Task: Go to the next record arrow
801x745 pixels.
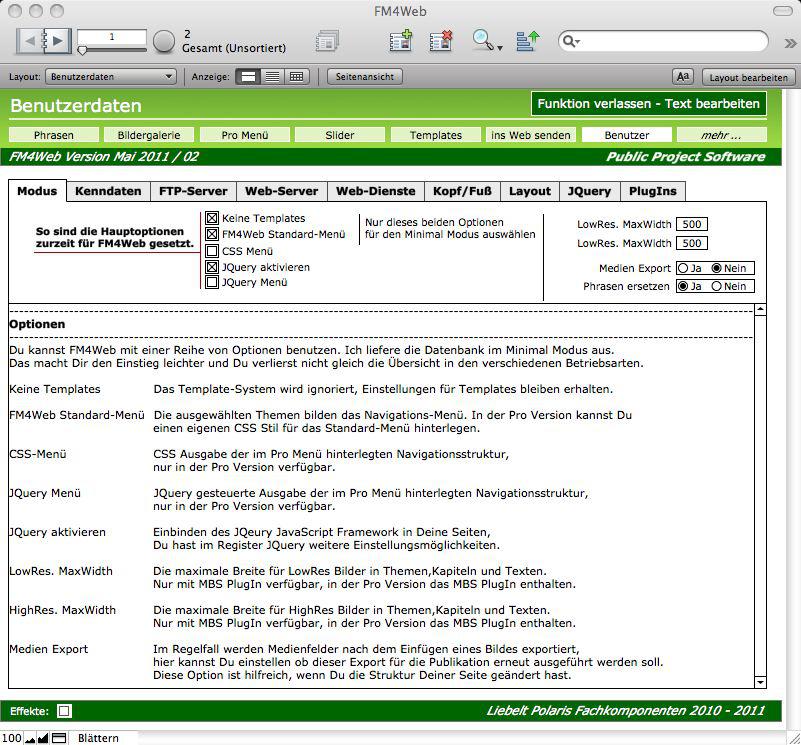Action: pos(59,41)
